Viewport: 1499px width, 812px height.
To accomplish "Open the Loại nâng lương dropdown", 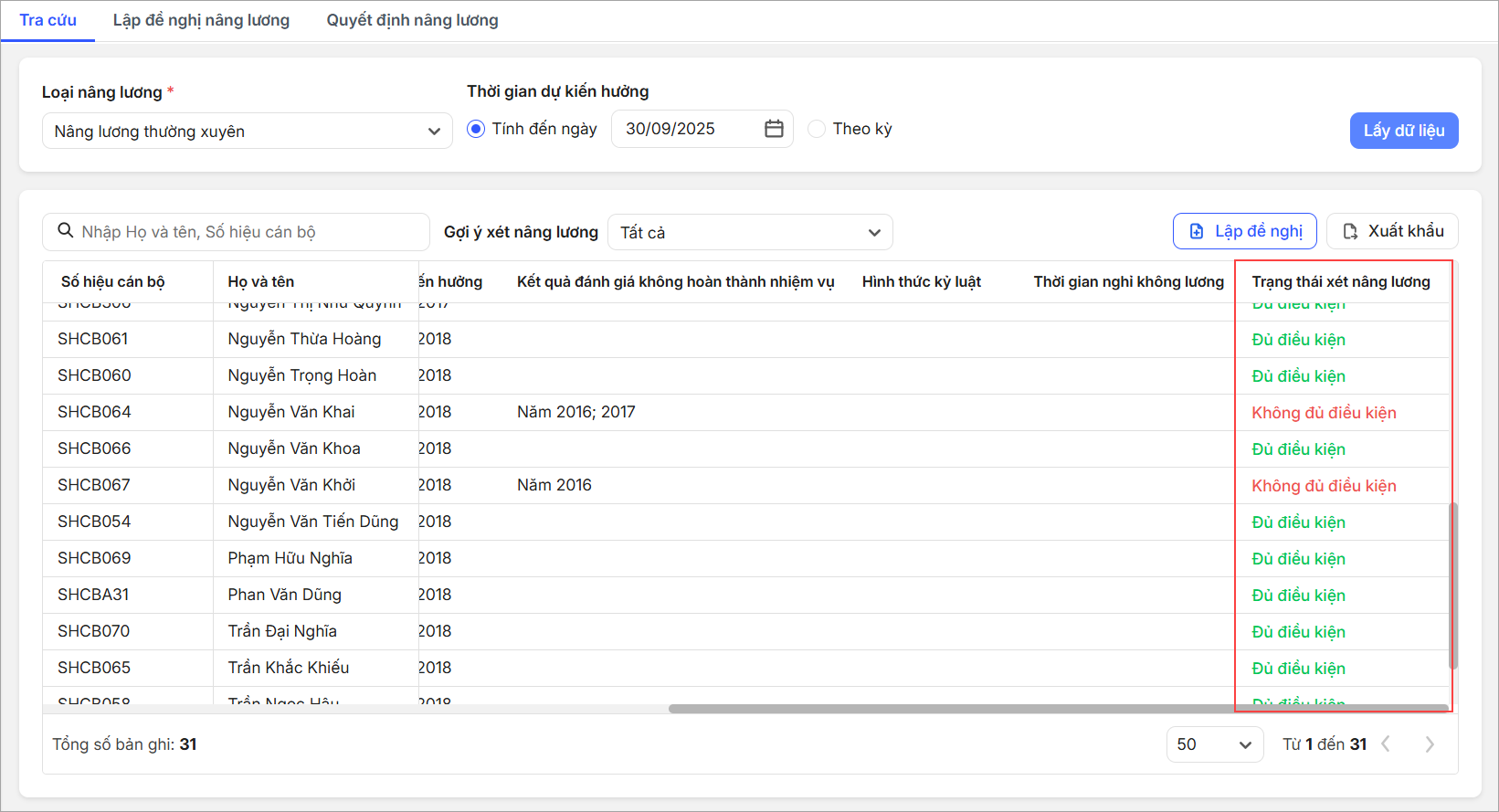I will pos(247,132).
